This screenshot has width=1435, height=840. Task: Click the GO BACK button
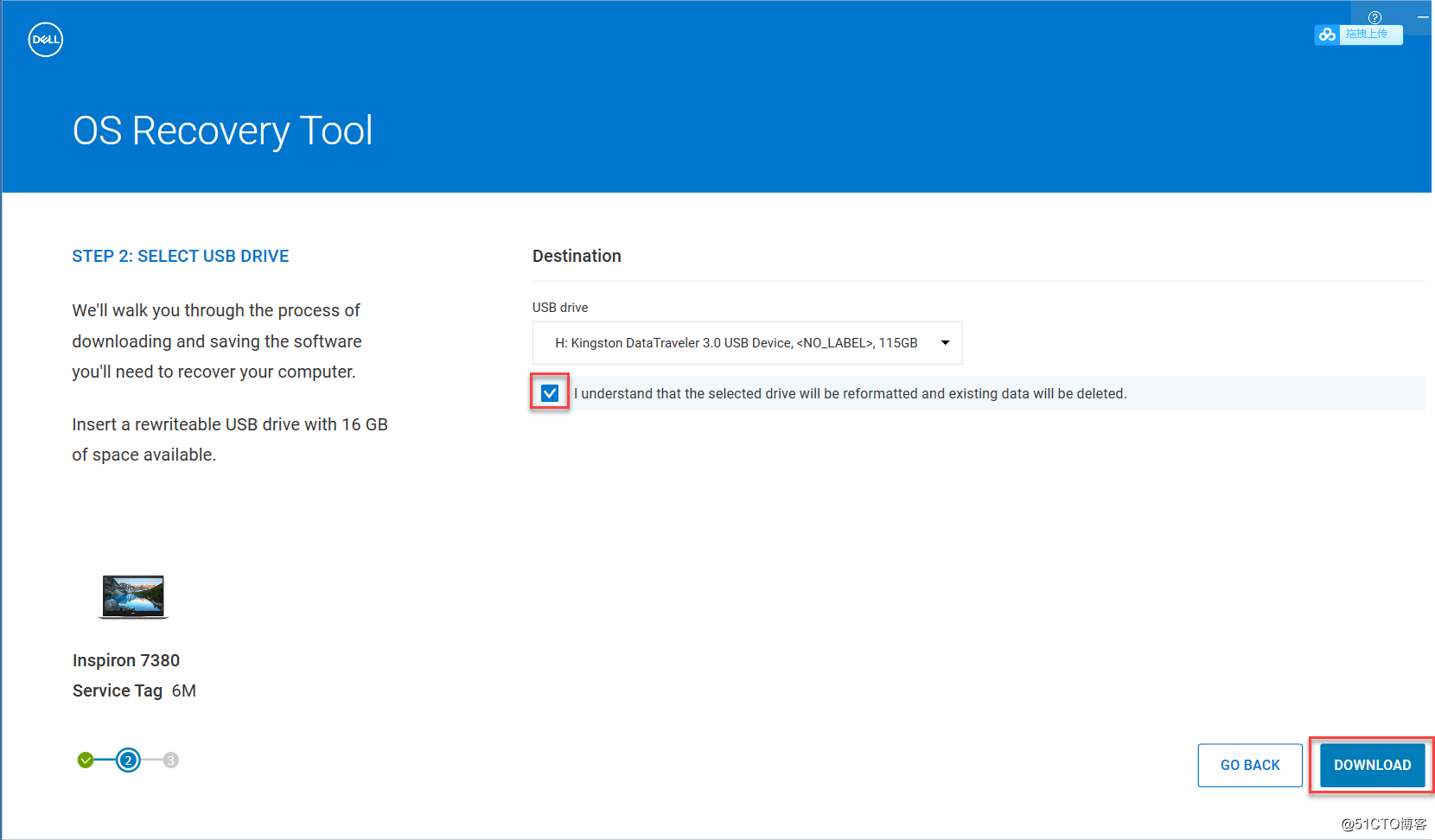(1250, 765)
